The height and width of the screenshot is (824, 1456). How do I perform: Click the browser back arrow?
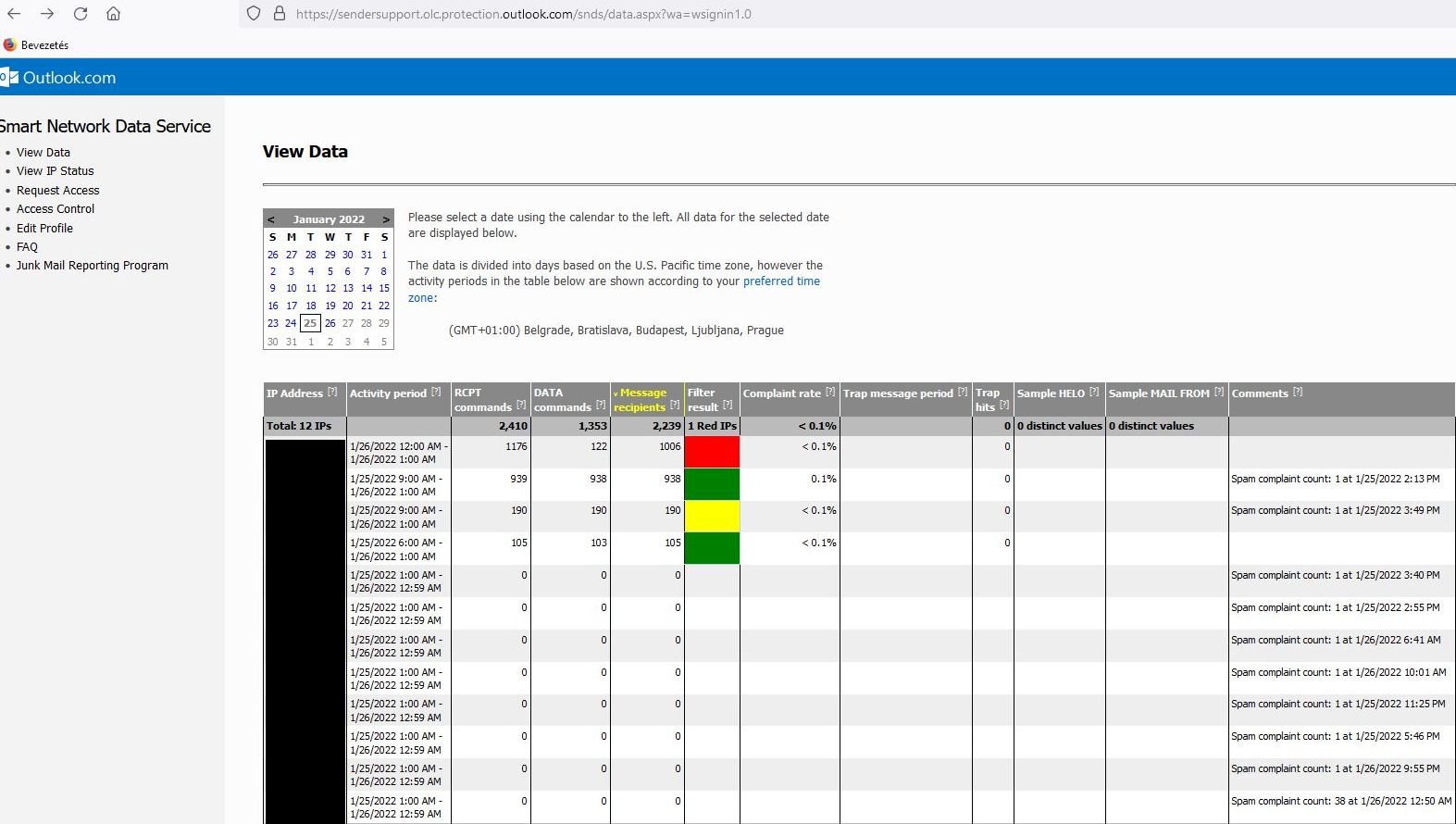(x=14, y=14)
